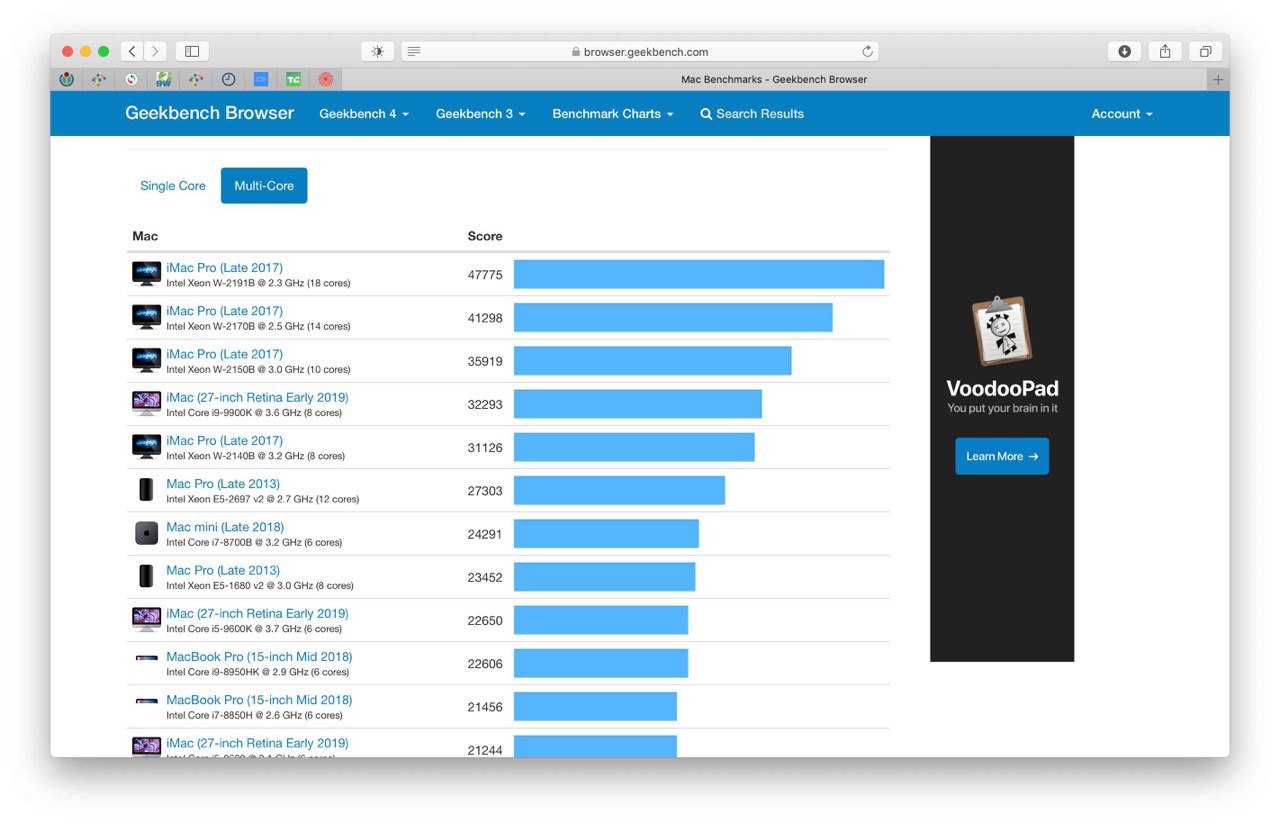Open the BW bookmark icon
1280x824 pixels.
(162, 79)
